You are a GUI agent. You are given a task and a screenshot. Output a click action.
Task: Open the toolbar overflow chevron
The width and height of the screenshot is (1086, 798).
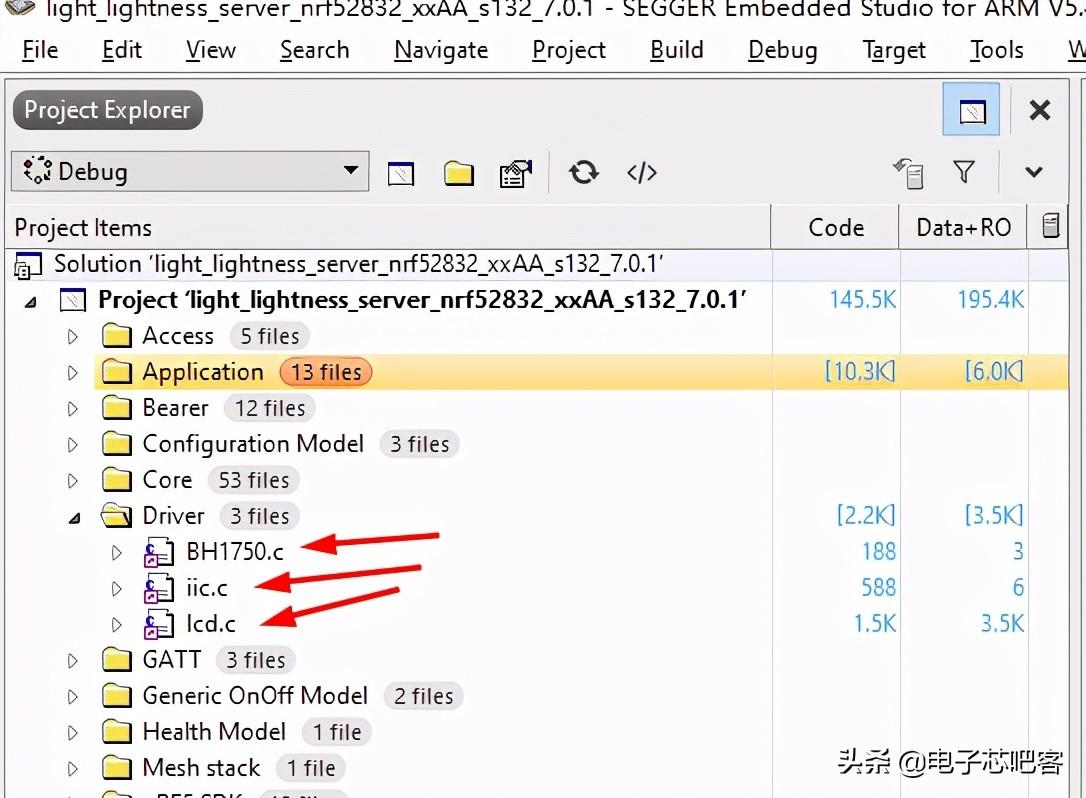(1033, 172)
